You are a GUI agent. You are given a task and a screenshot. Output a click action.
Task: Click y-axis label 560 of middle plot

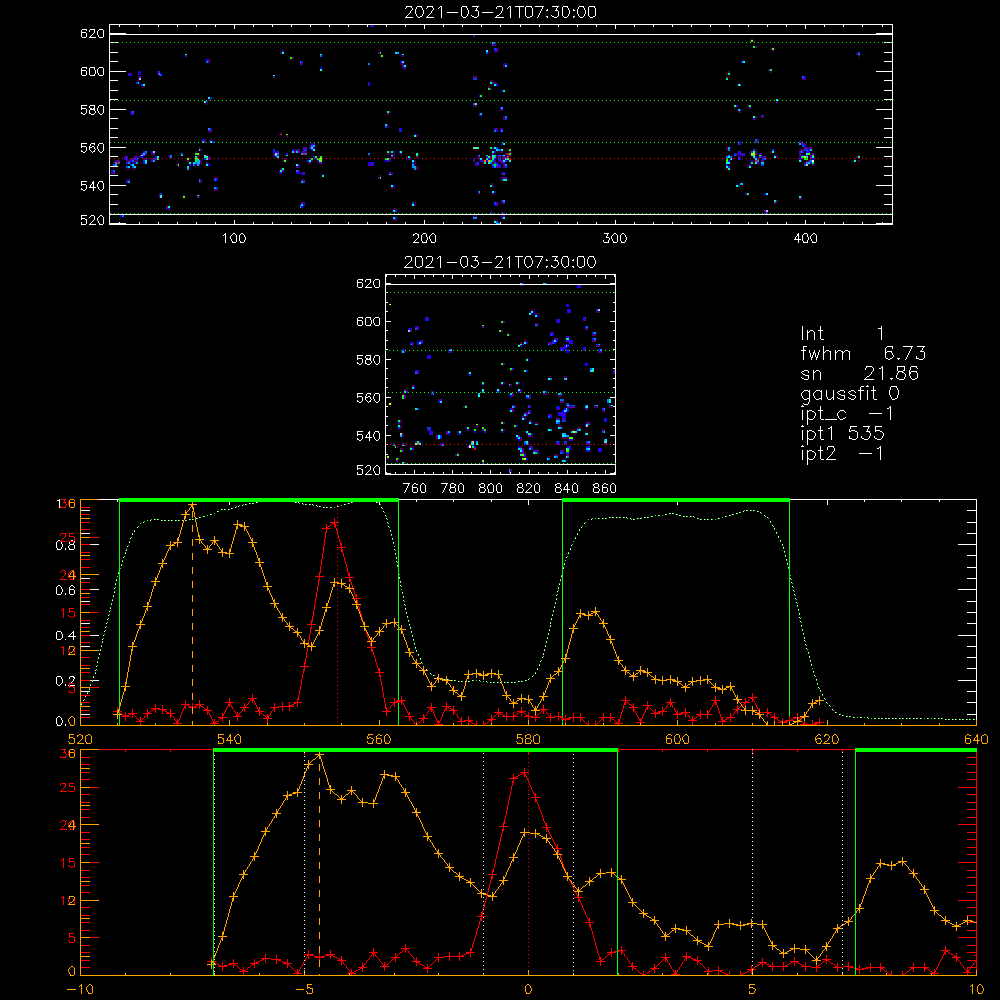click(368, 397)
